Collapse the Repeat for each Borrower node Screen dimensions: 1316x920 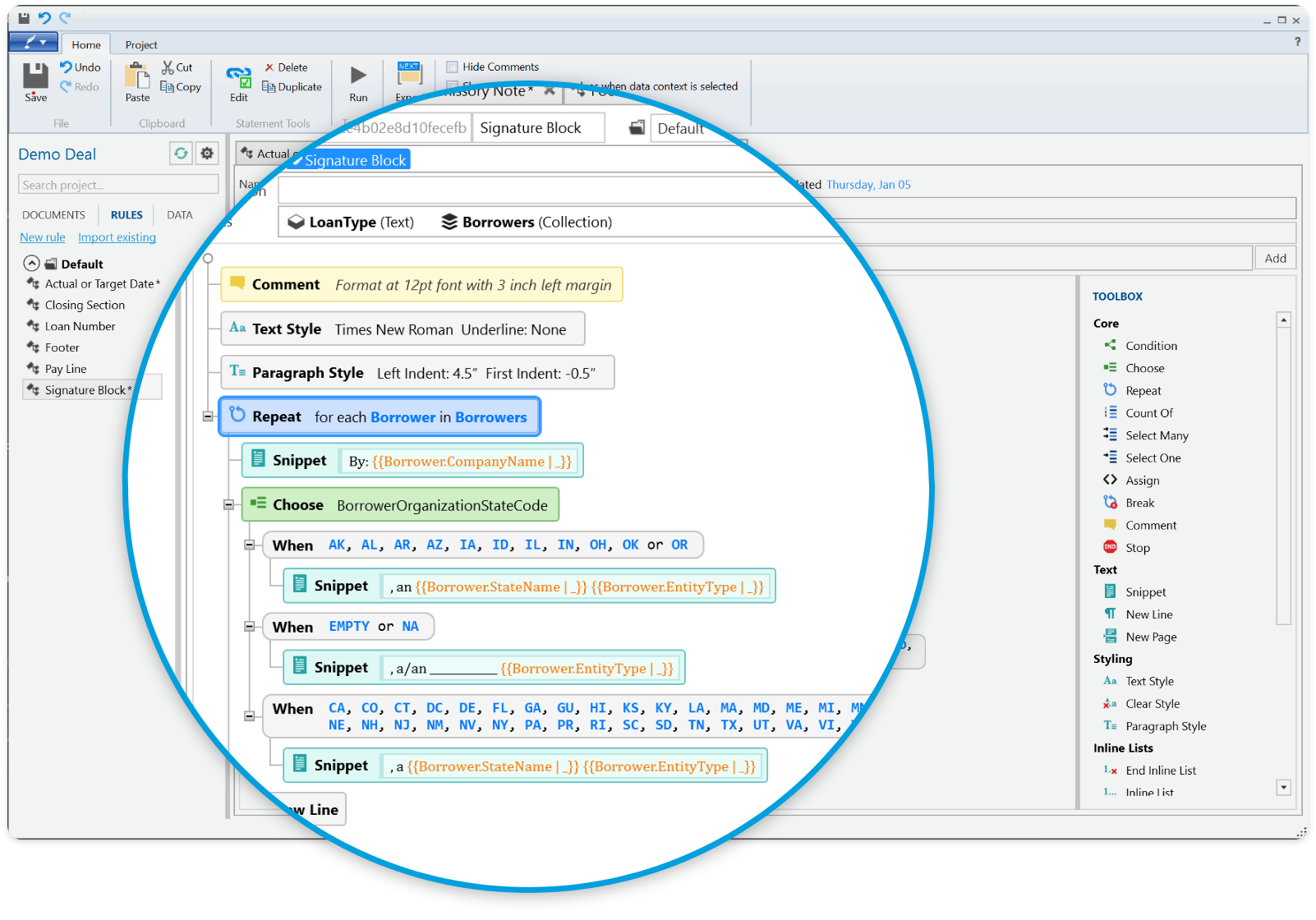tap(208, 416)
